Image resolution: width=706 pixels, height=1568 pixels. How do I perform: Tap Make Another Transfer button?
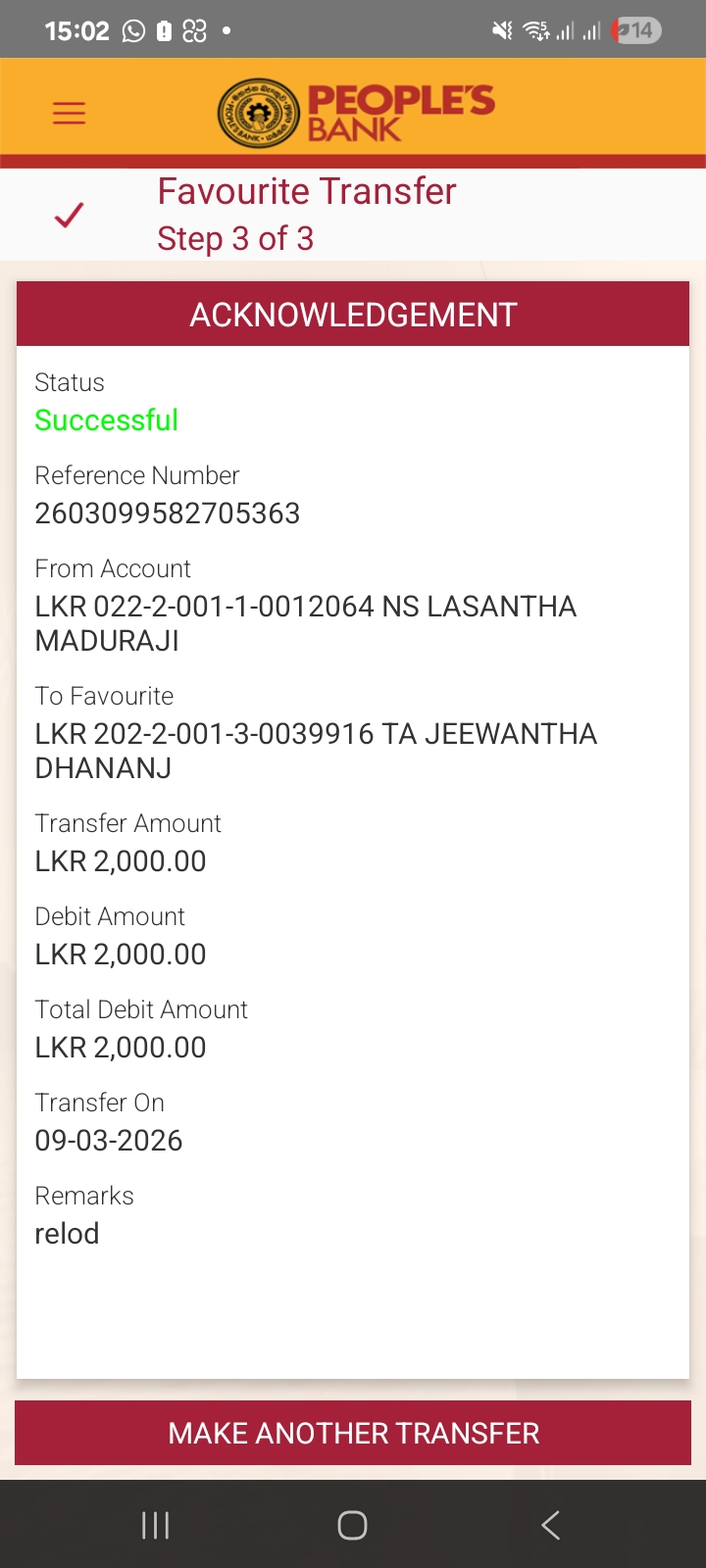353,1433
